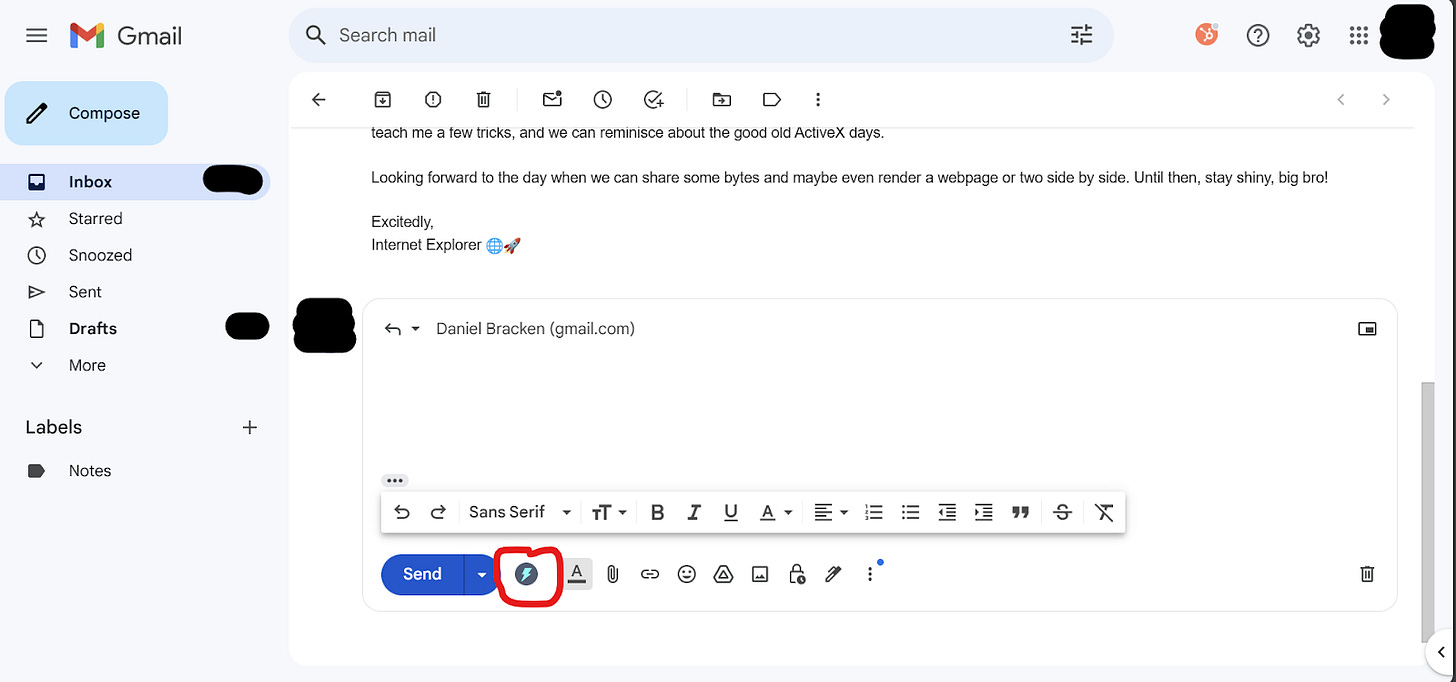Open the Support help icon

[1258, 35]
